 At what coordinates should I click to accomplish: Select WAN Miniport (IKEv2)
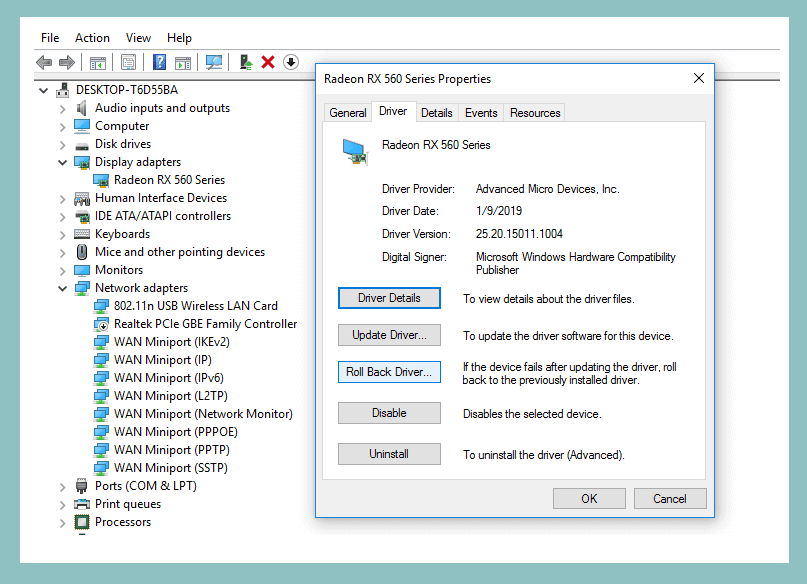point(171,342)
